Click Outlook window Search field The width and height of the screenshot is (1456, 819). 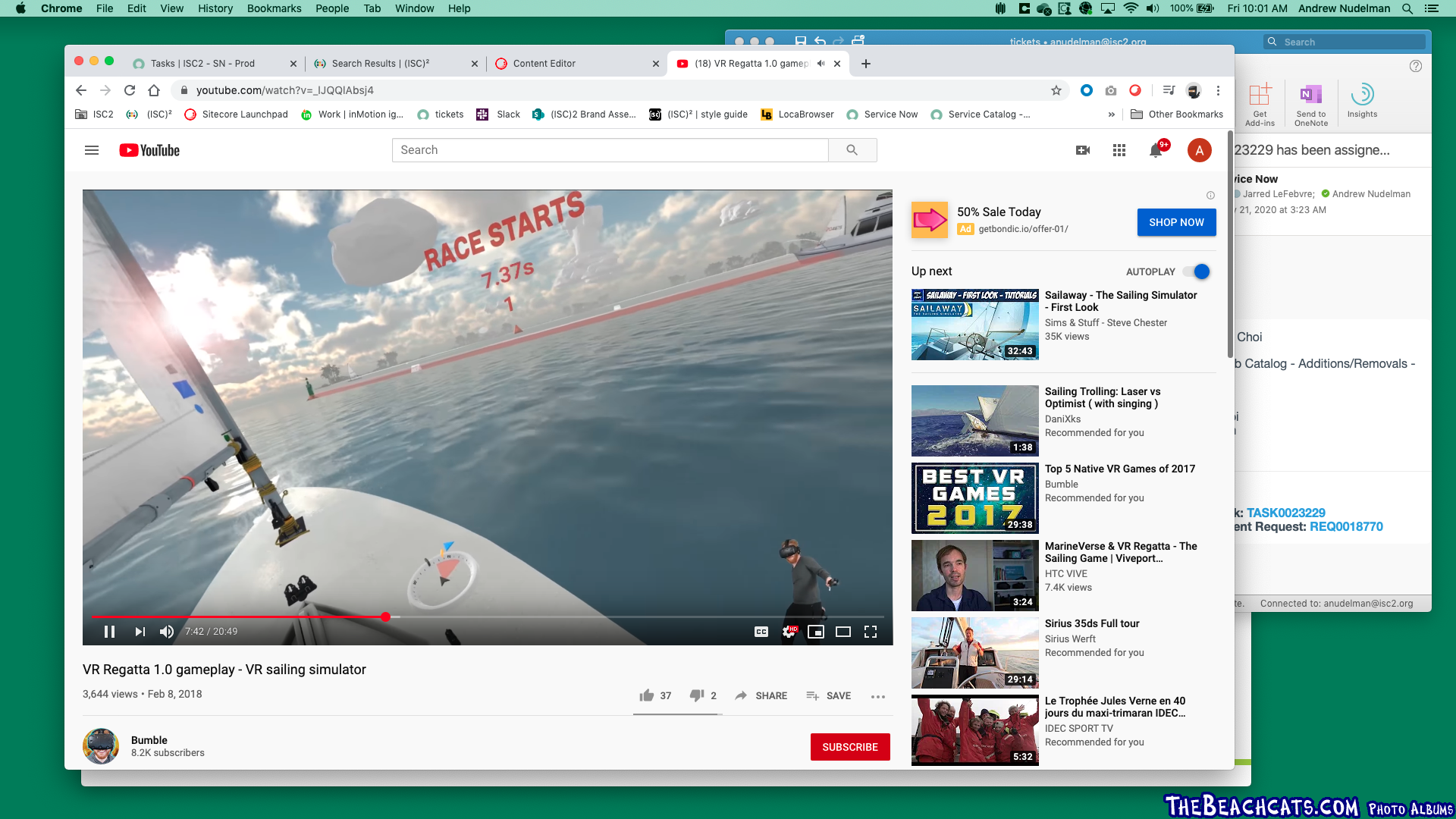click(x=1345, y=42)
